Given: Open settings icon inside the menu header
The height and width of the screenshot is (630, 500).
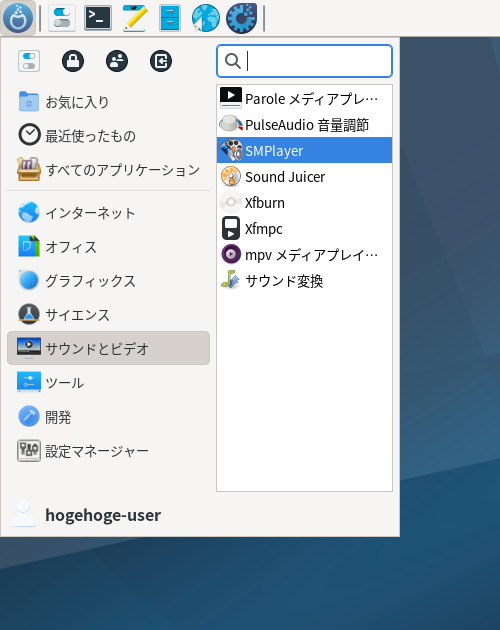Looking at the screenshot, I should [29, 61].
